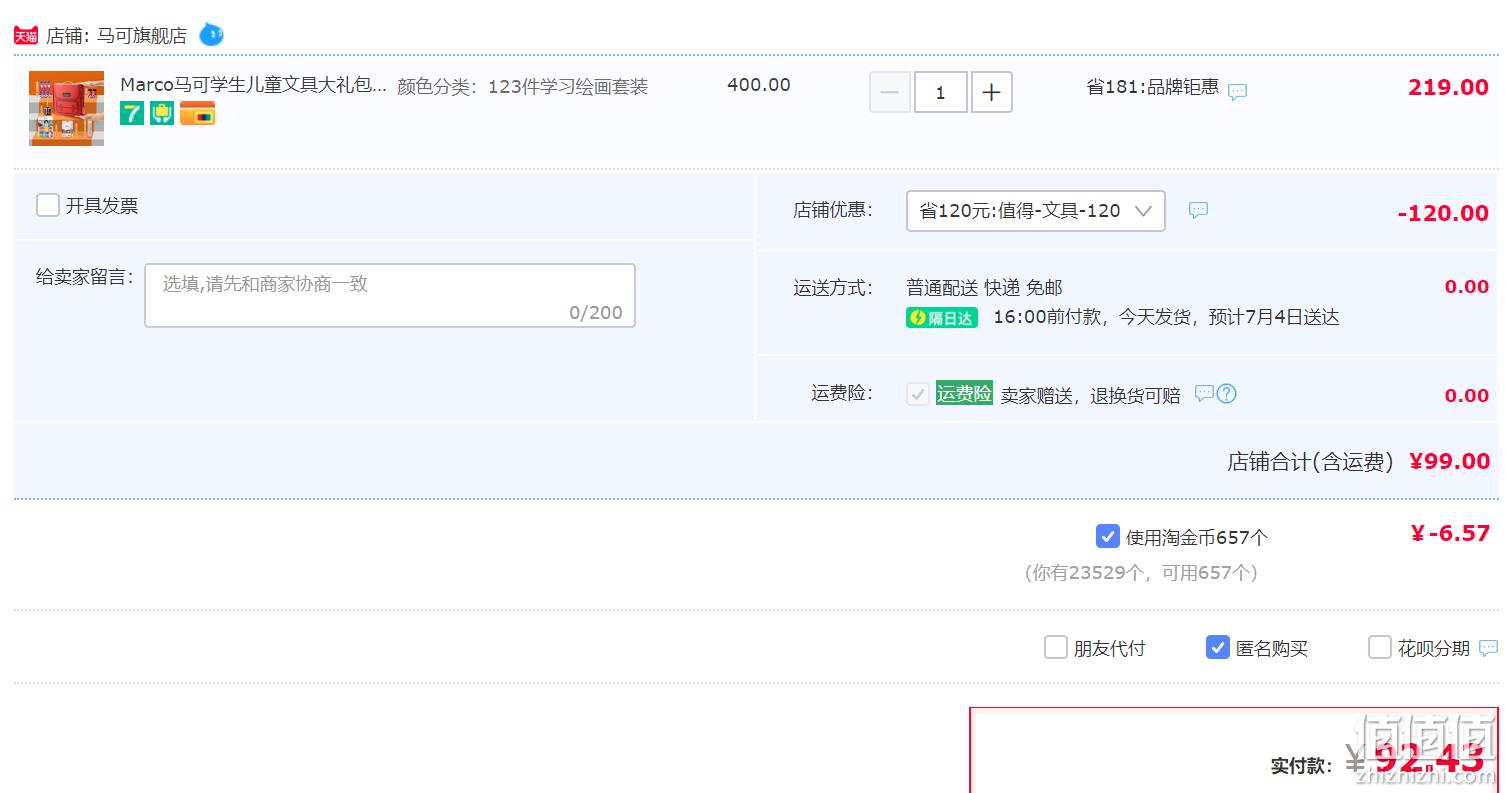Open the 店铺优惠 coupon dropdown
Viewport: 1505px width, 793px height.
click(1036, 211)
